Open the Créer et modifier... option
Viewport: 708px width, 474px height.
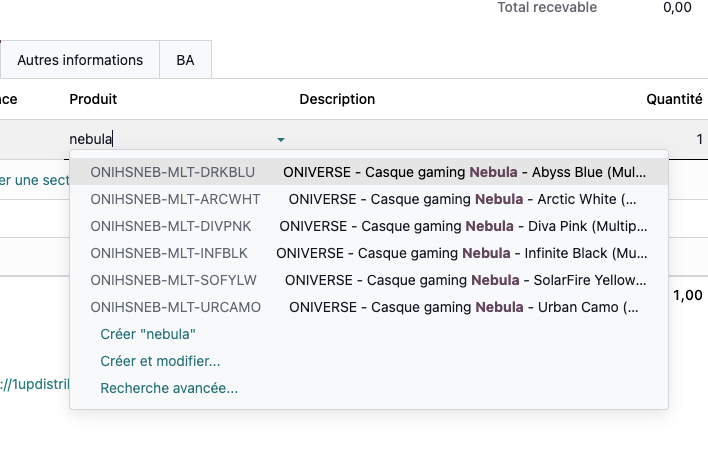pyautogui.click(x=160, y=361)
